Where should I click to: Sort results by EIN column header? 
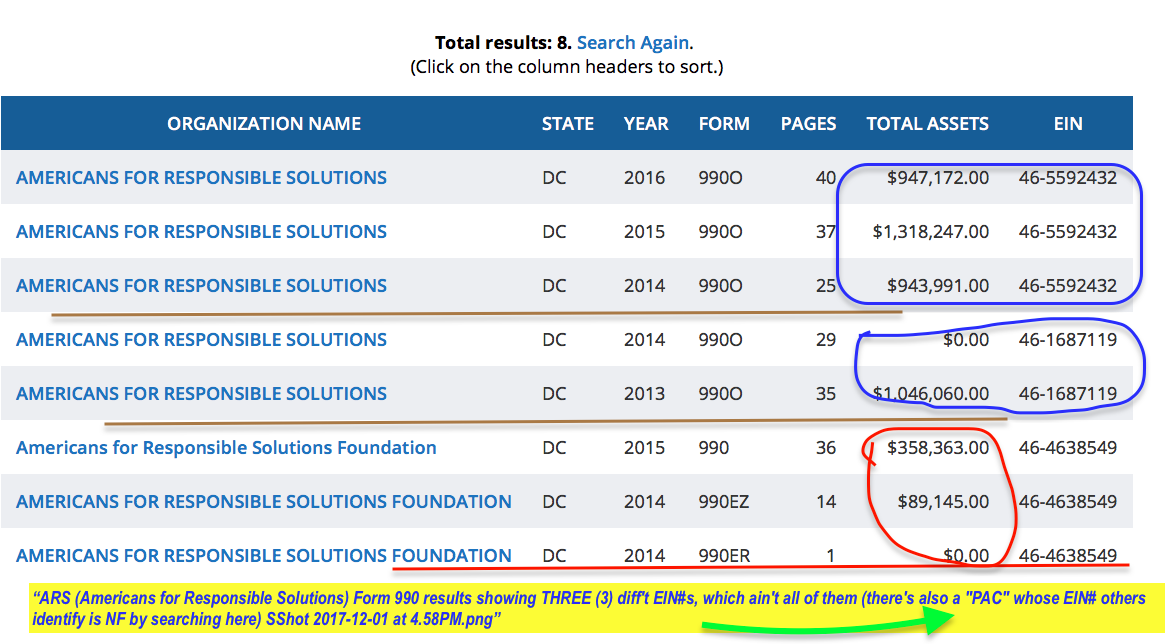point(1067,124)
